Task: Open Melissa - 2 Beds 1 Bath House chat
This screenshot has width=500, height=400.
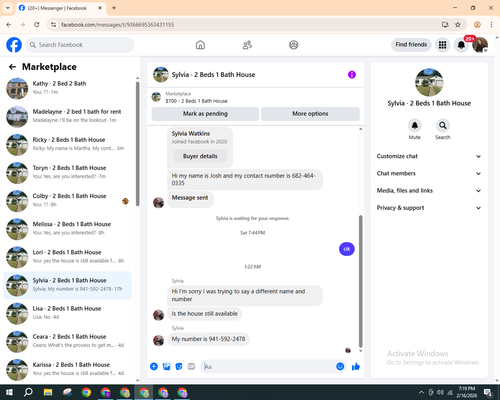Action: [68, 229]
